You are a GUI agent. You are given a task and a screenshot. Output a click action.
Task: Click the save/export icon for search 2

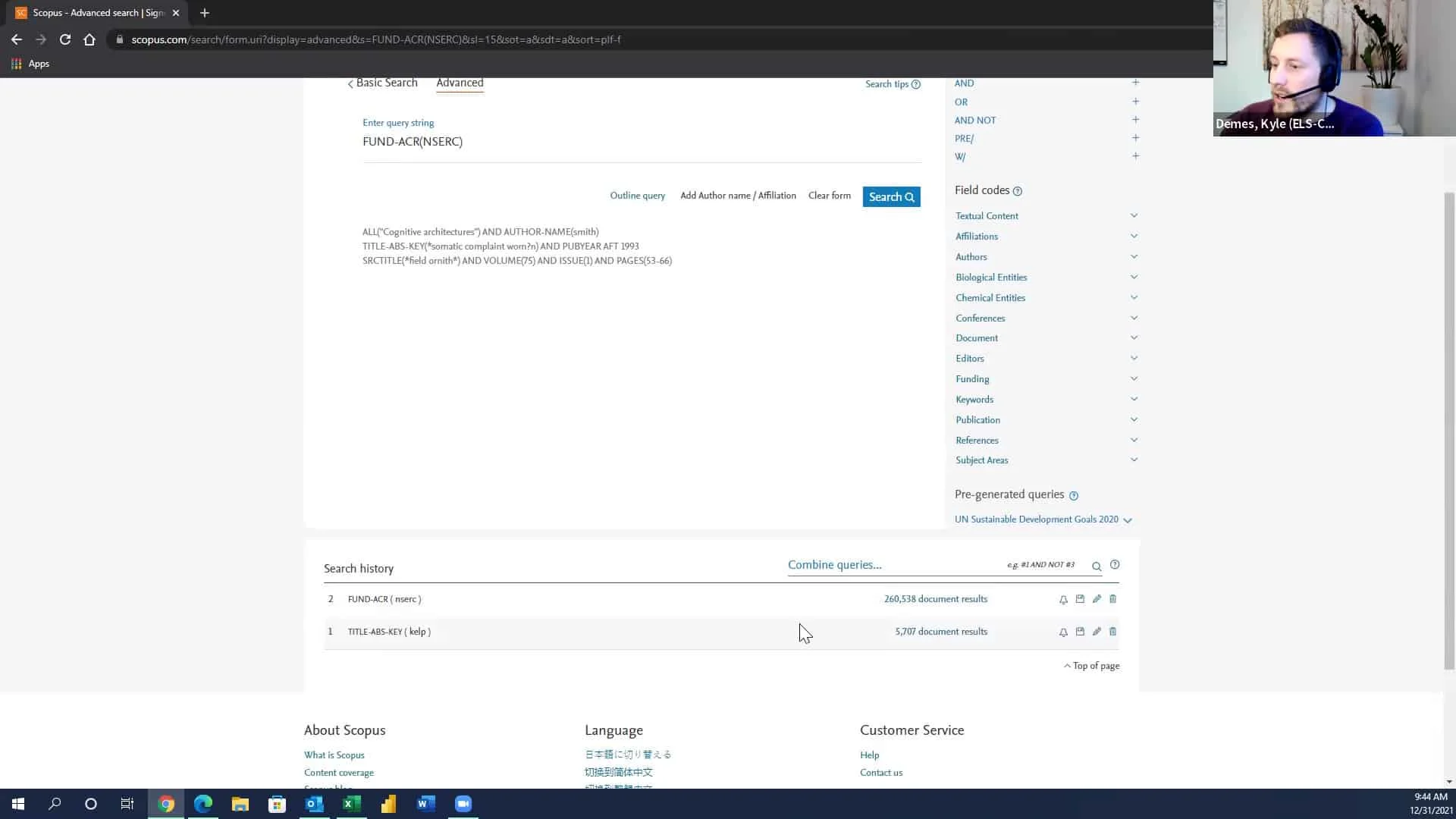point(1079,599)
